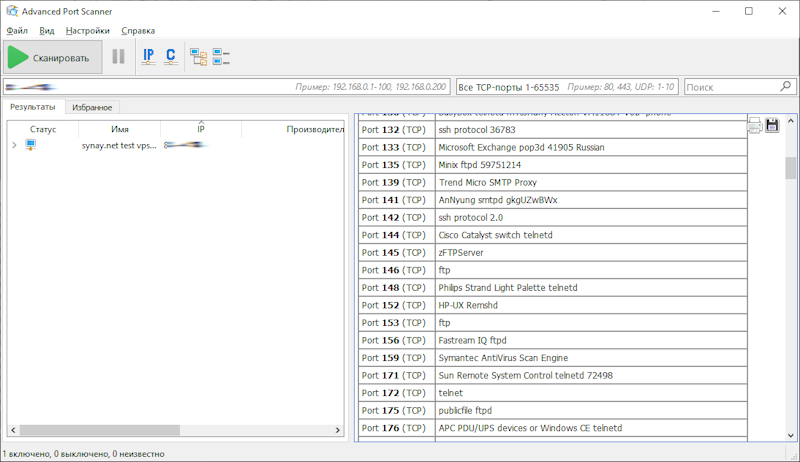The width and height of the screenshot is (800, 462).
Task: Select the computer icon in results row
Action: [x=31, y=145]
